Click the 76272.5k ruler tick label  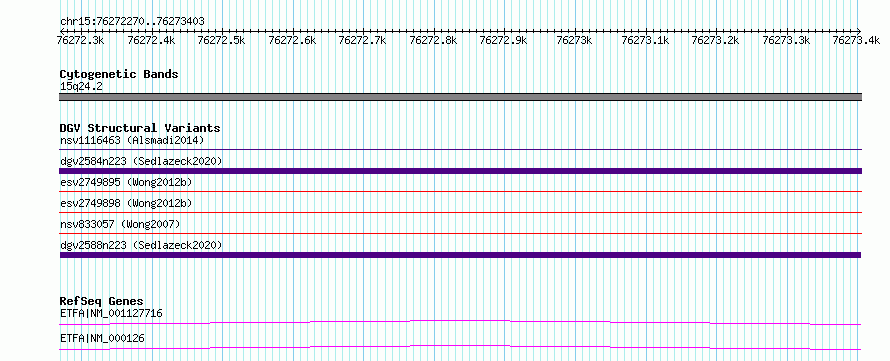(x=221, y=40)
